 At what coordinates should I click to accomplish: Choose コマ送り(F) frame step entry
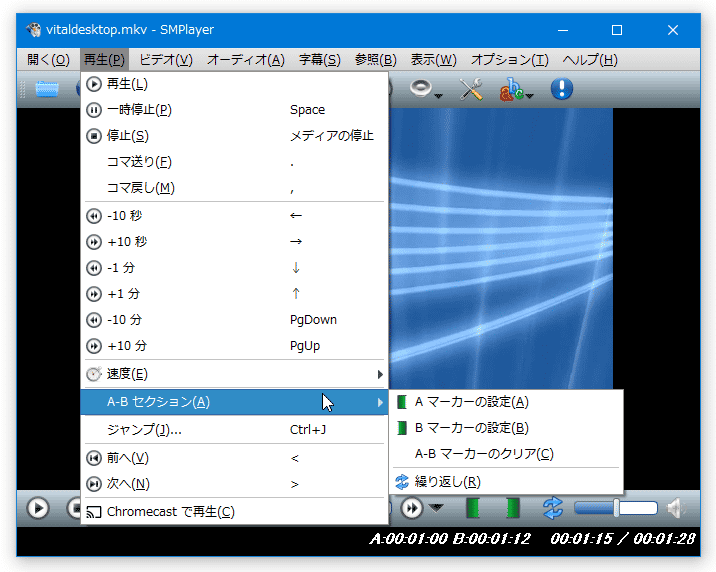coord(234,162)
